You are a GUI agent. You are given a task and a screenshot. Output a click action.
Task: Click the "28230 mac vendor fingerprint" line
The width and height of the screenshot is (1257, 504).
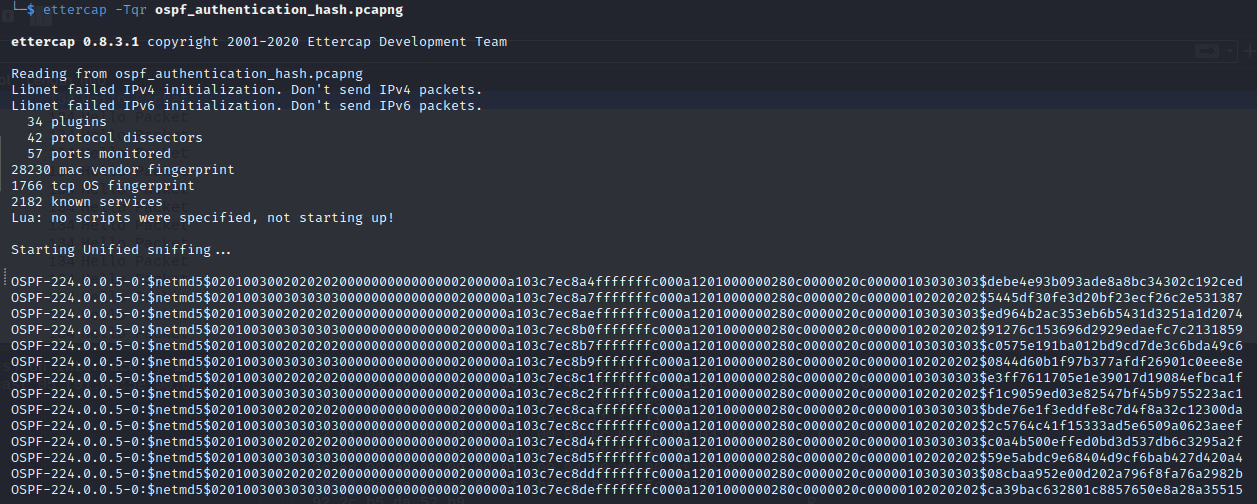[122, 170]
